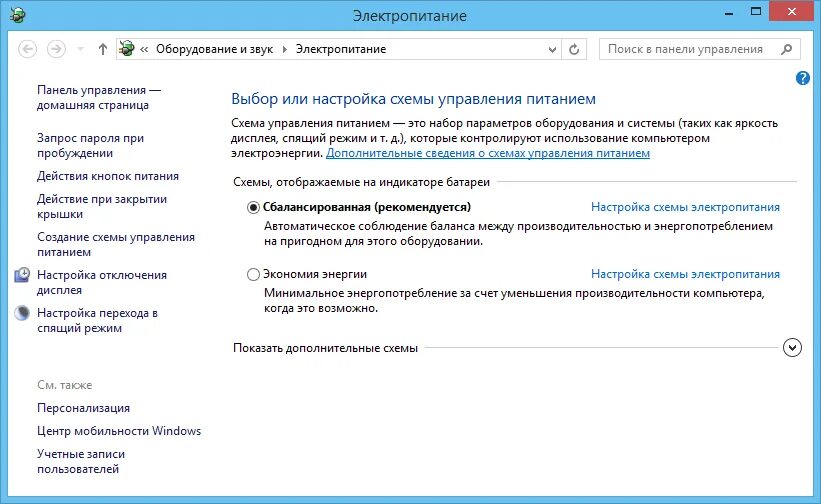Close the Электропитание window

(x=791, y=11)
